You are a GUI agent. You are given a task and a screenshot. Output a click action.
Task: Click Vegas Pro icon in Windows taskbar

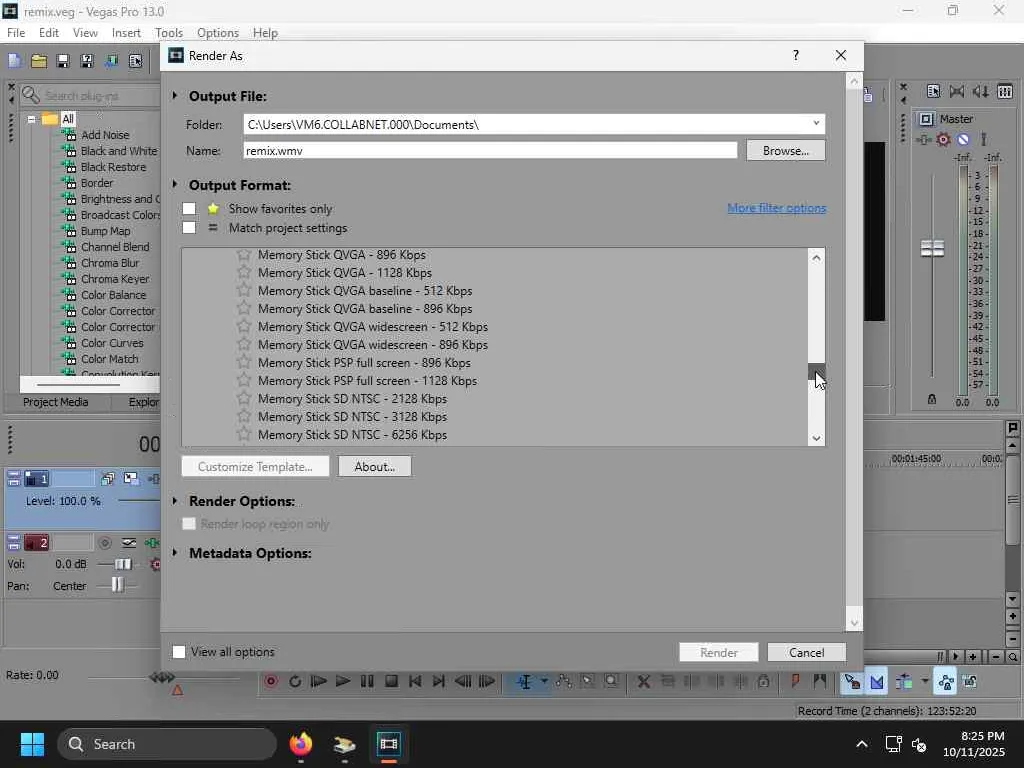click(x=389, y=744)
